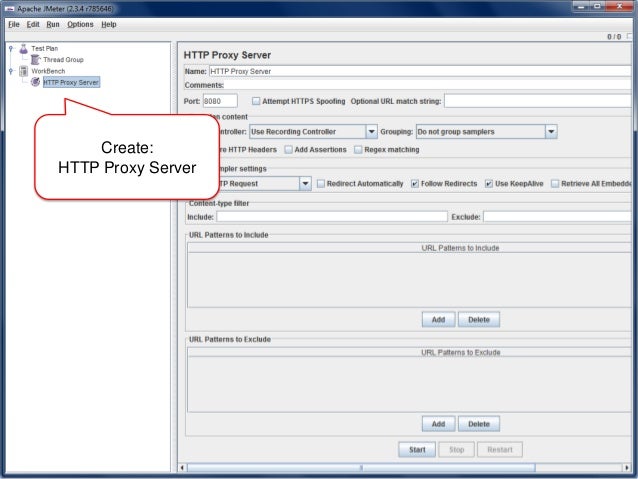Click the HTTP Proxy Server panel heading
Screen dimensions: 638x479
pos(227,55)
